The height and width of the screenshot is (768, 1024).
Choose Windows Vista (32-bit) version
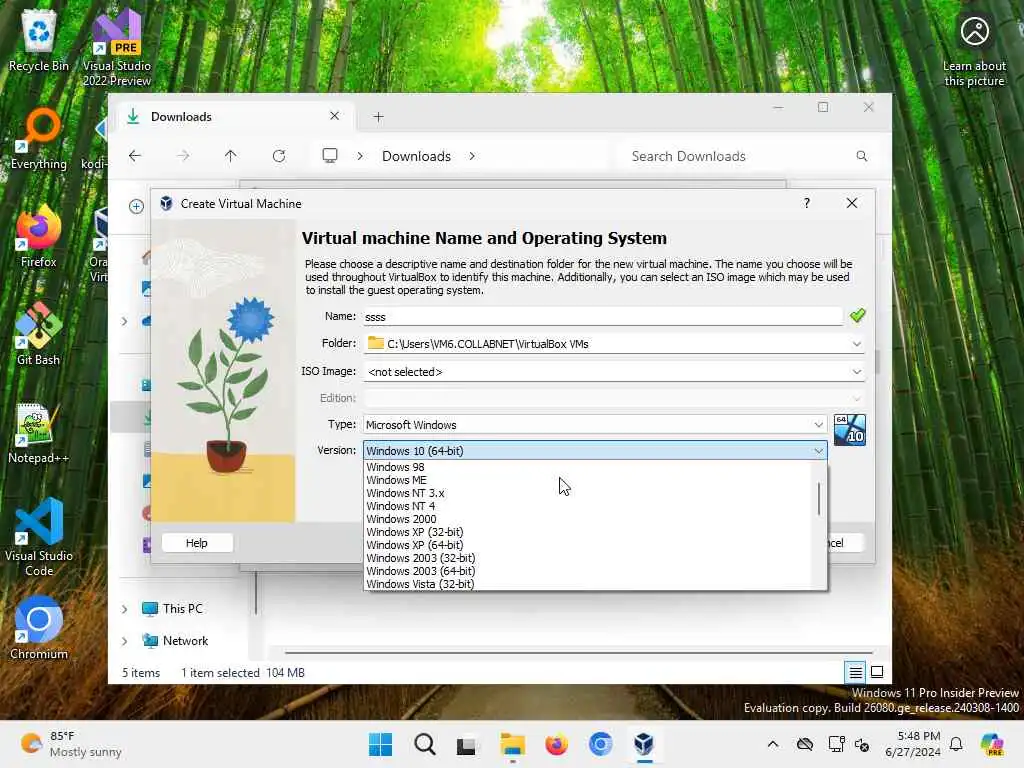click(x=588, y=584)
